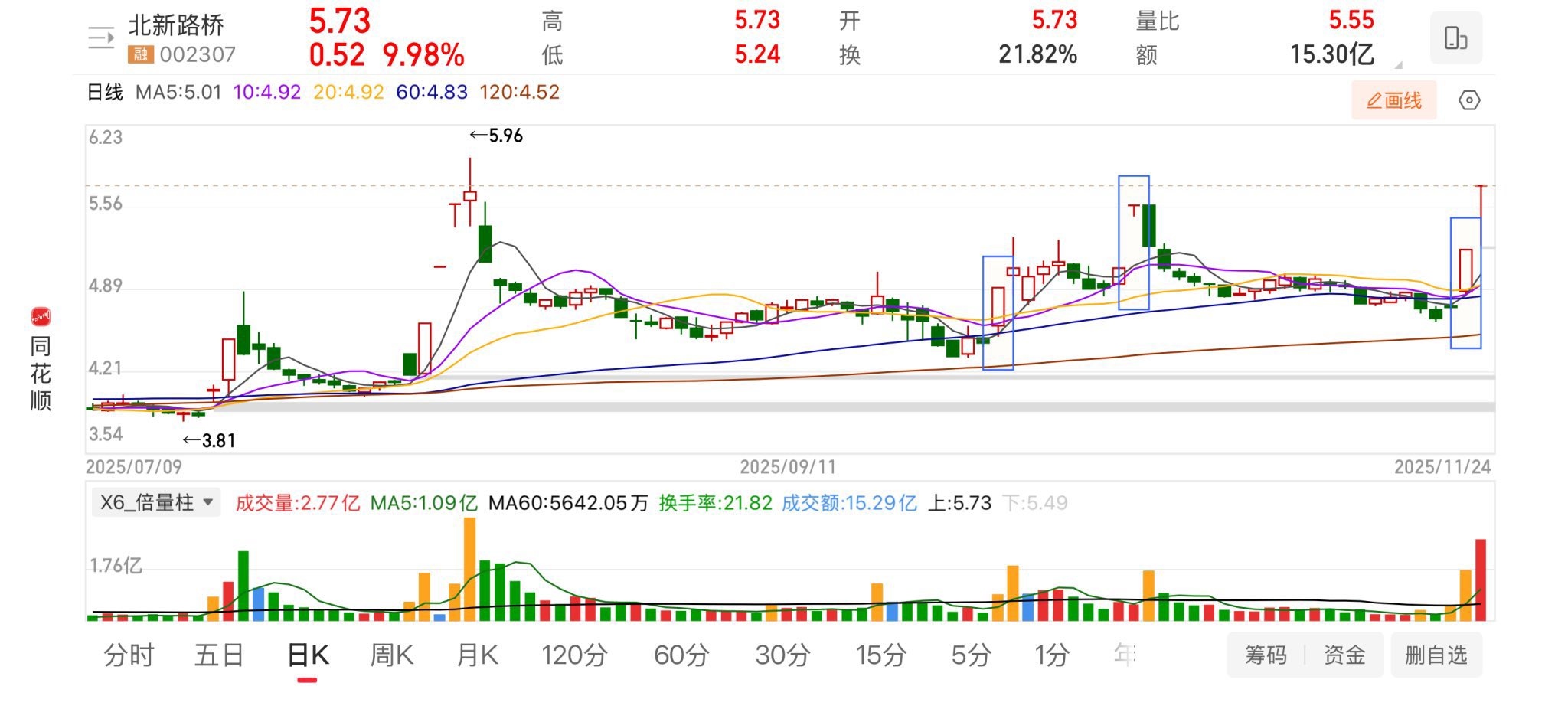The width and height of the screenshot is (1568, 722).
Task: Click the 同花顺 red logo icon
Action: [x=41, y=316]
